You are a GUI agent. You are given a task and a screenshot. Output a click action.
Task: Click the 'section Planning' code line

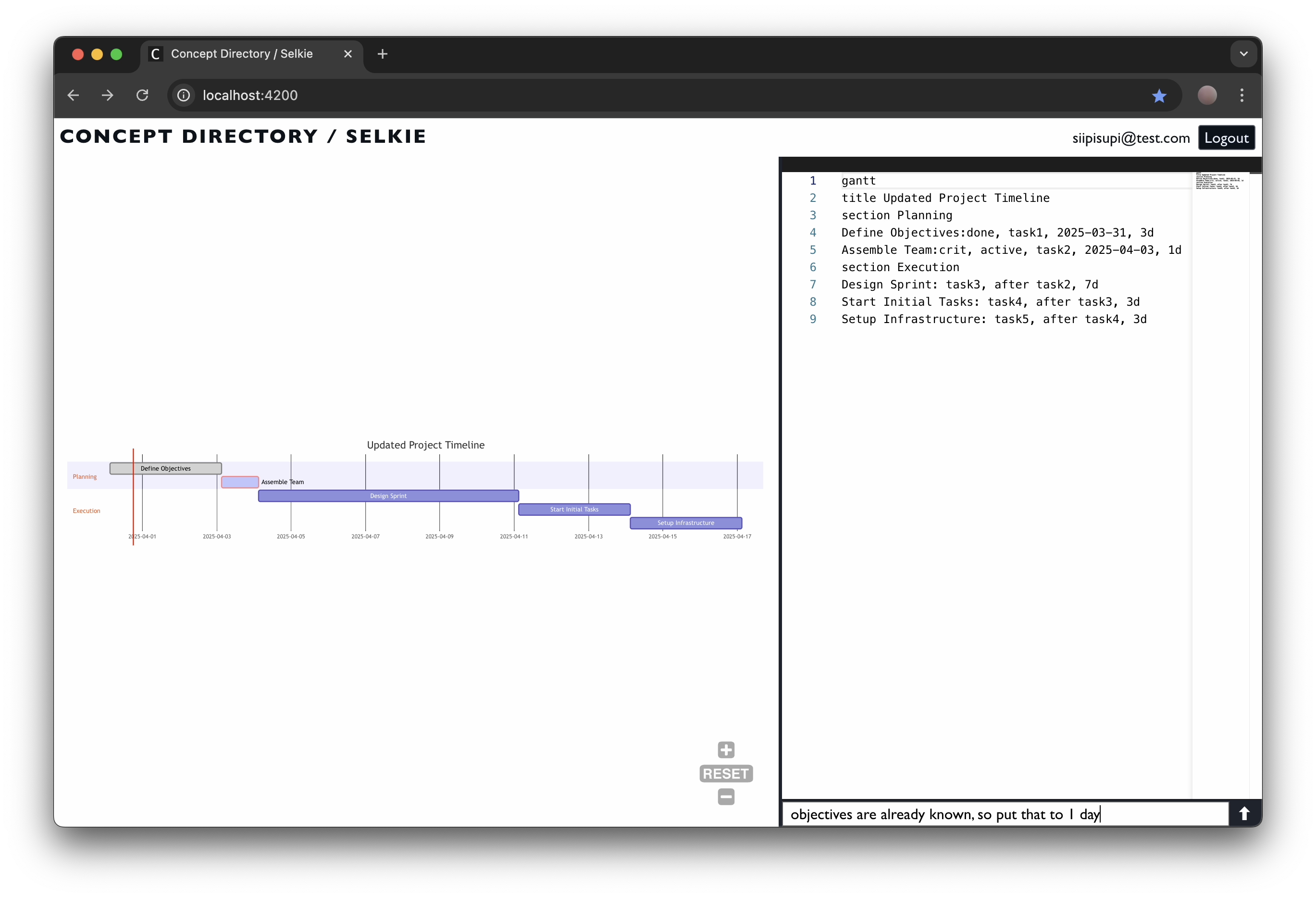[x=896, y=215]
